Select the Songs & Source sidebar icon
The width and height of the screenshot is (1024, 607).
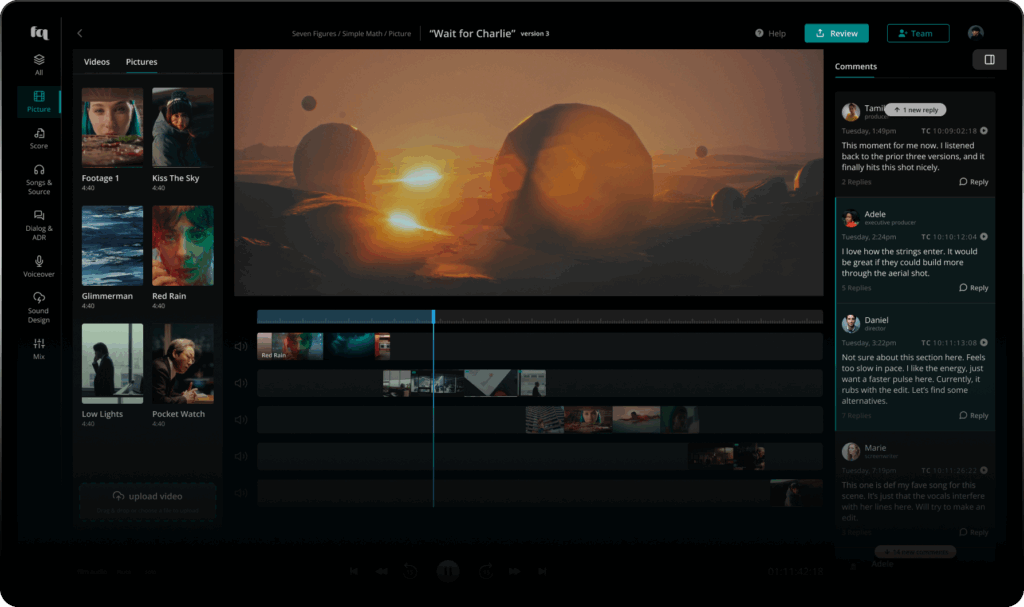click(x=39, y=178)
